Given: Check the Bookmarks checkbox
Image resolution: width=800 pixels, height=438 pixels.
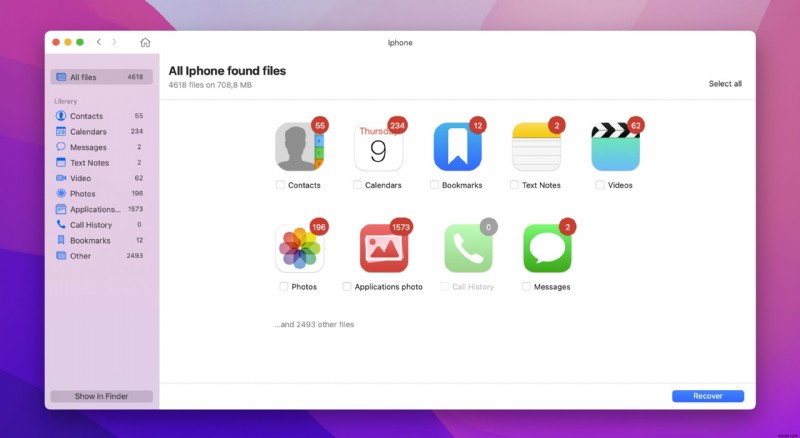Looking at the screenshot, I should click(x=434, y=185).
